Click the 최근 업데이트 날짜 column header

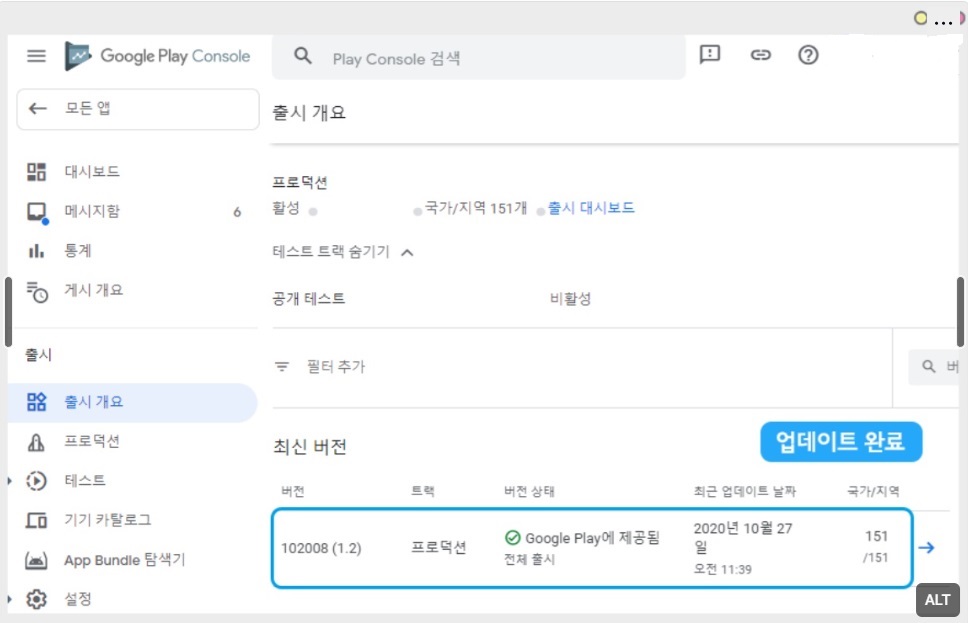[745, 491]
